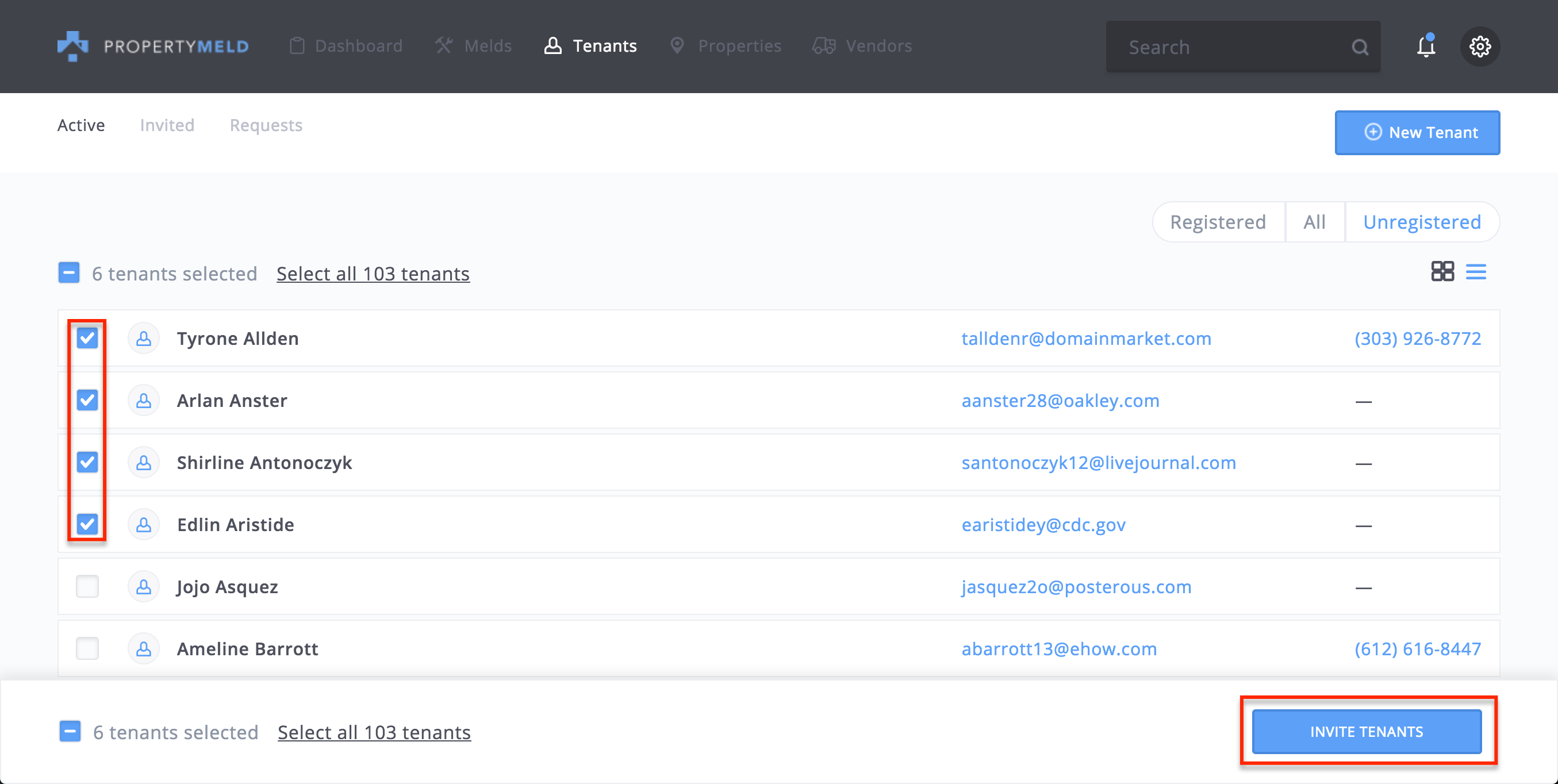The image size is (1558, 784).
Task: Open the notifications bell icon
Action: click(x=1426, y=47)
